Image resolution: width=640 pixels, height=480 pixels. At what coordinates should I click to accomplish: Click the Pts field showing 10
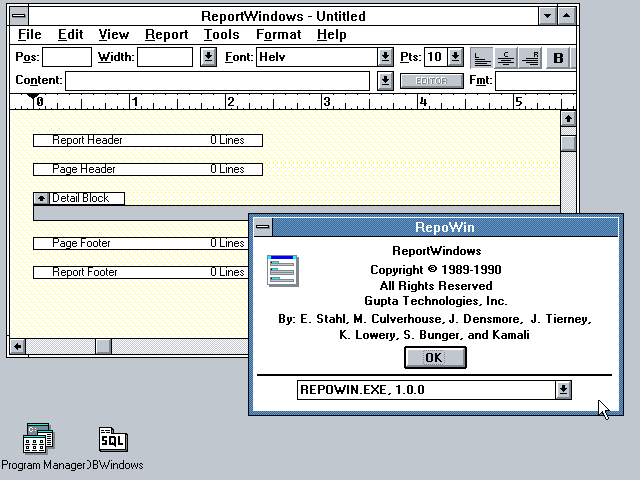[436, 57]
